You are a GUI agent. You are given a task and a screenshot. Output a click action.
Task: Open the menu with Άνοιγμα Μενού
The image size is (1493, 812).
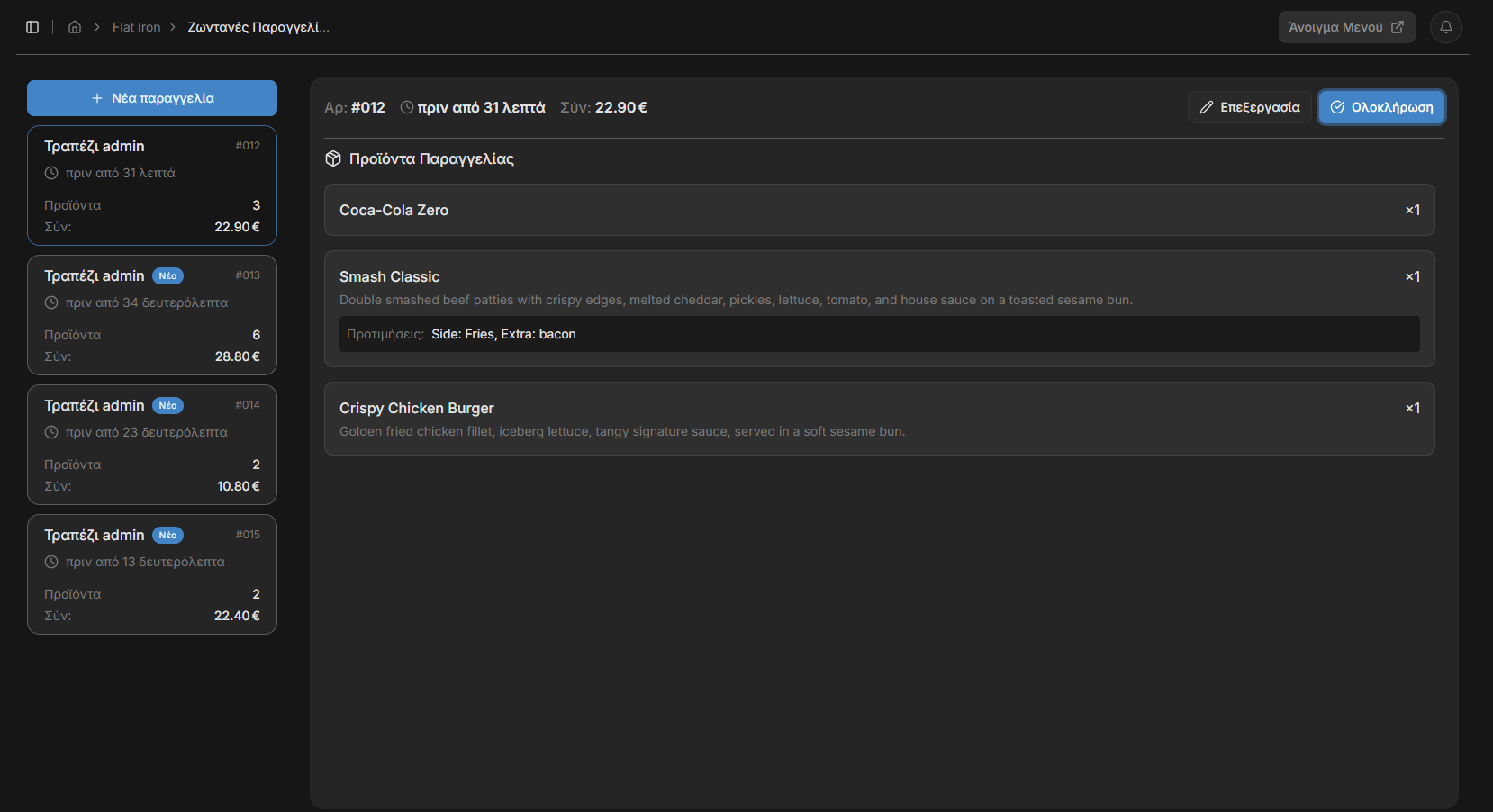coord(1346,27)
